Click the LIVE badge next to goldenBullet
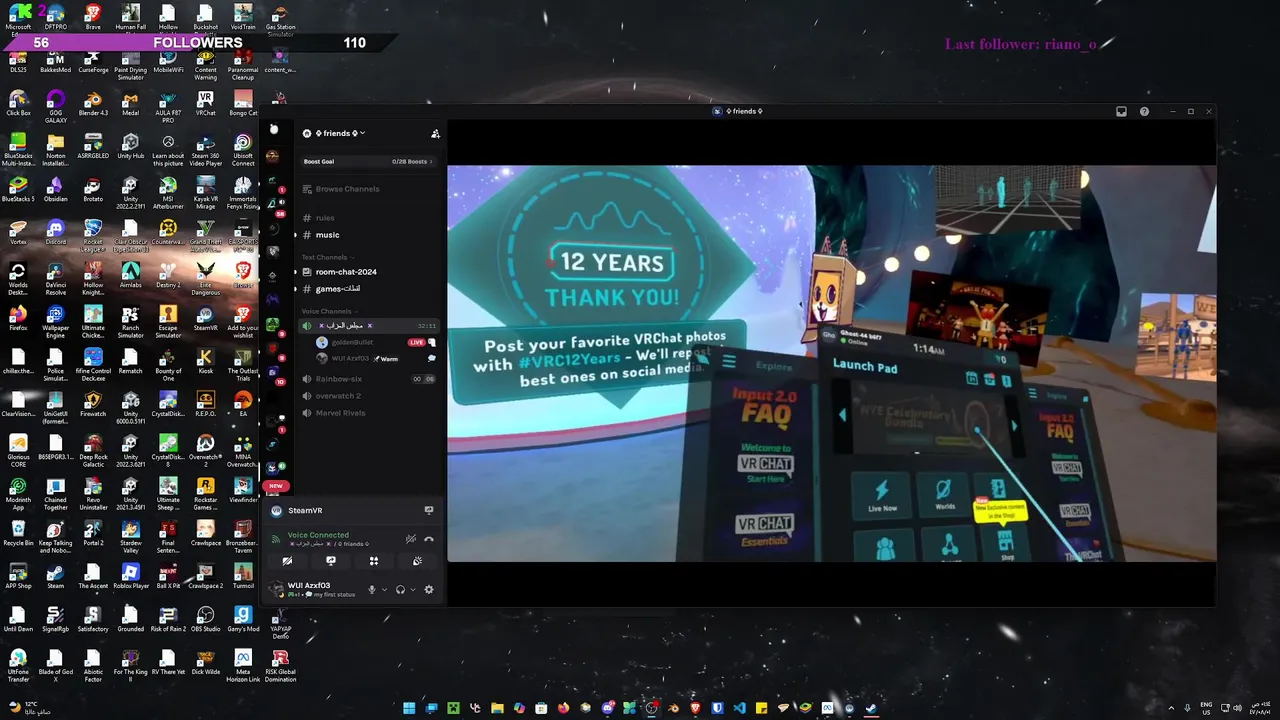 416,342
